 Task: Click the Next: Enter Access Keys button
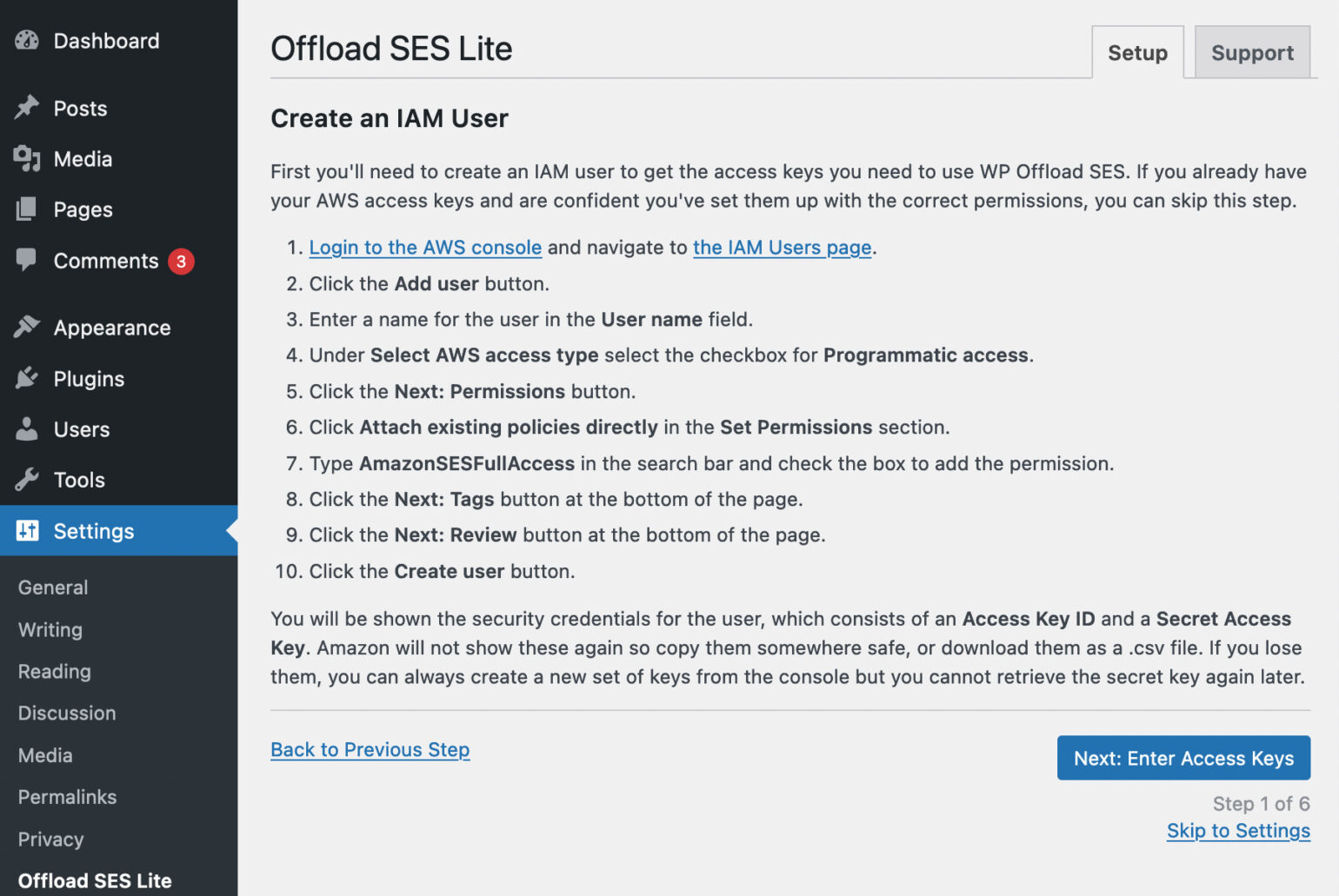(1183, 758)
